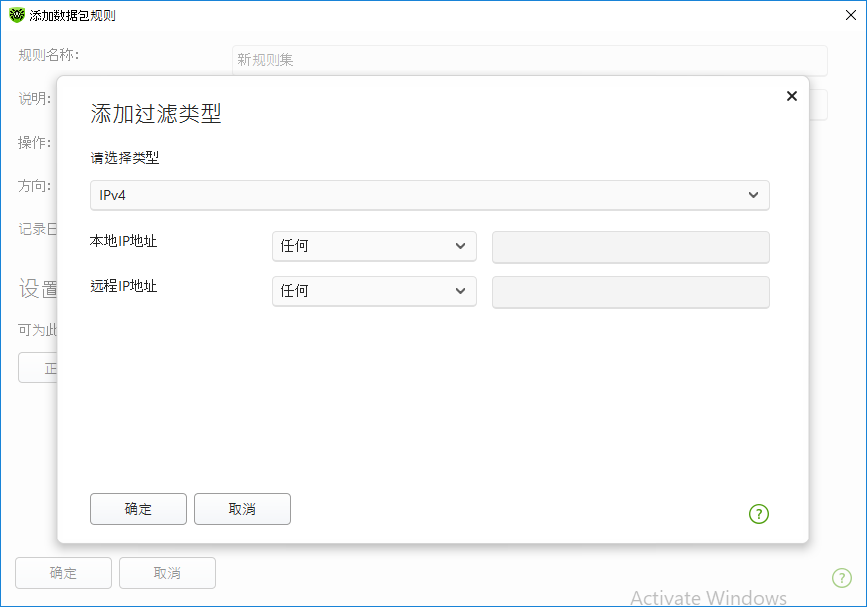The width and height of the screenshot is (867, 607).
Task: Click the dimmed 取消 button behind the dialog
Action: [167, 573]
